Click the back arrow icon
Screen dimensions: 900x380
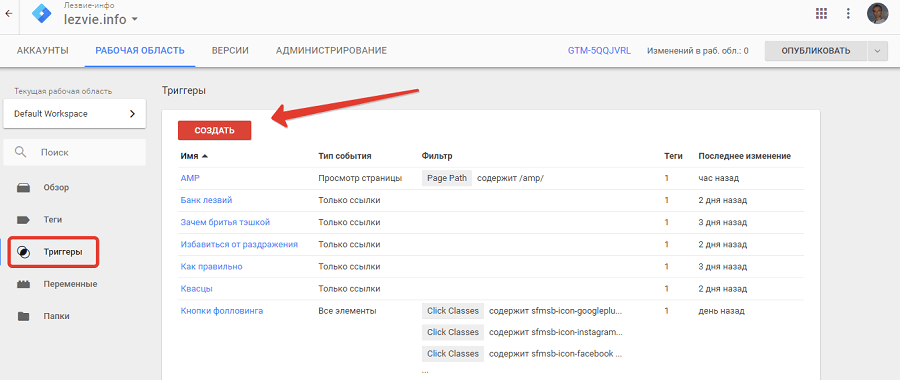coord(8,14)
